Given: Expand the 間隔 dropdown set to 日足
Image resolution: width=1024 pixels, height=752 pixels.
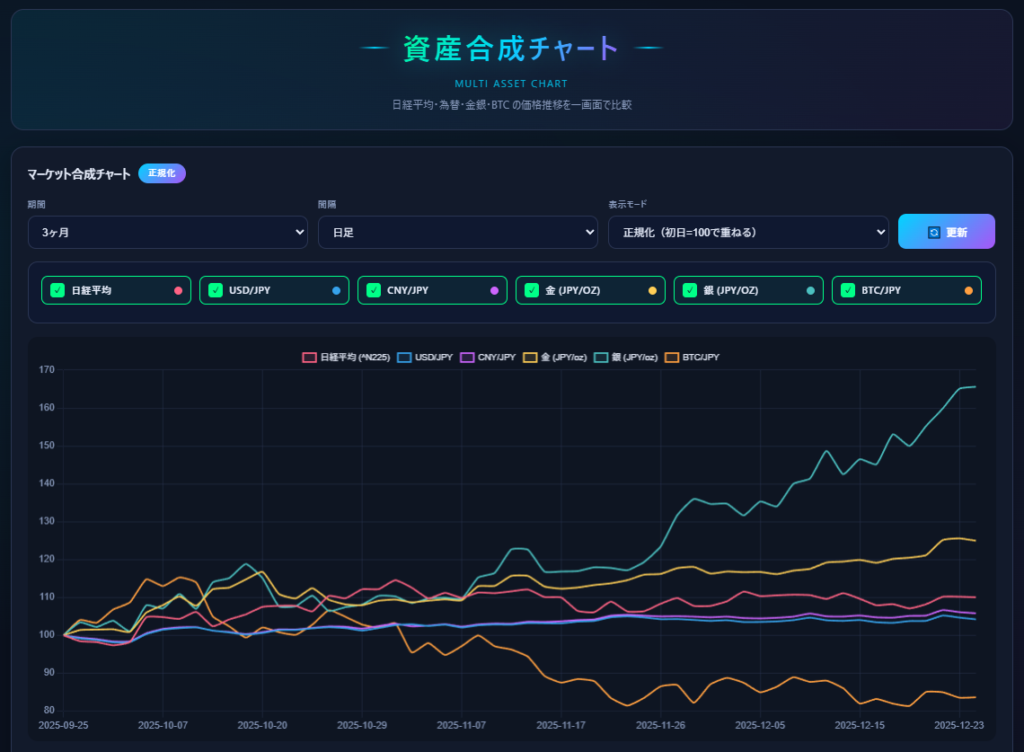Looking at the screenshot, I should (x=457, y=232).
